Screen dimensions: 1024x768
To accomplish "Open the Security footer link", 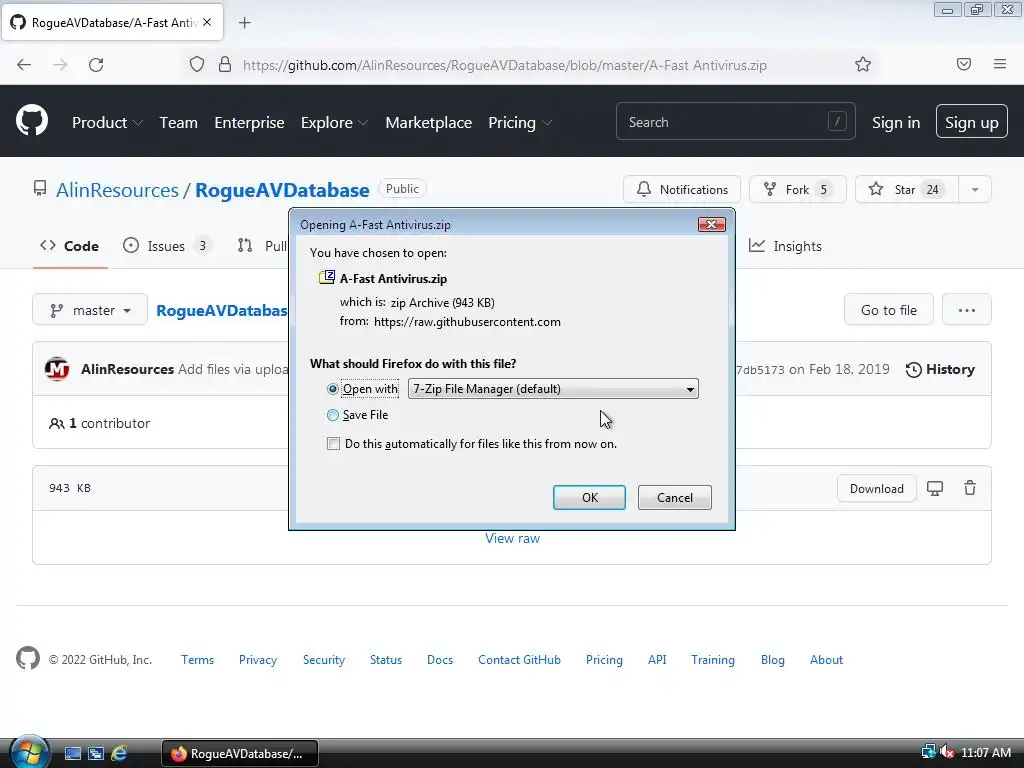I will (x=324, y=660).
